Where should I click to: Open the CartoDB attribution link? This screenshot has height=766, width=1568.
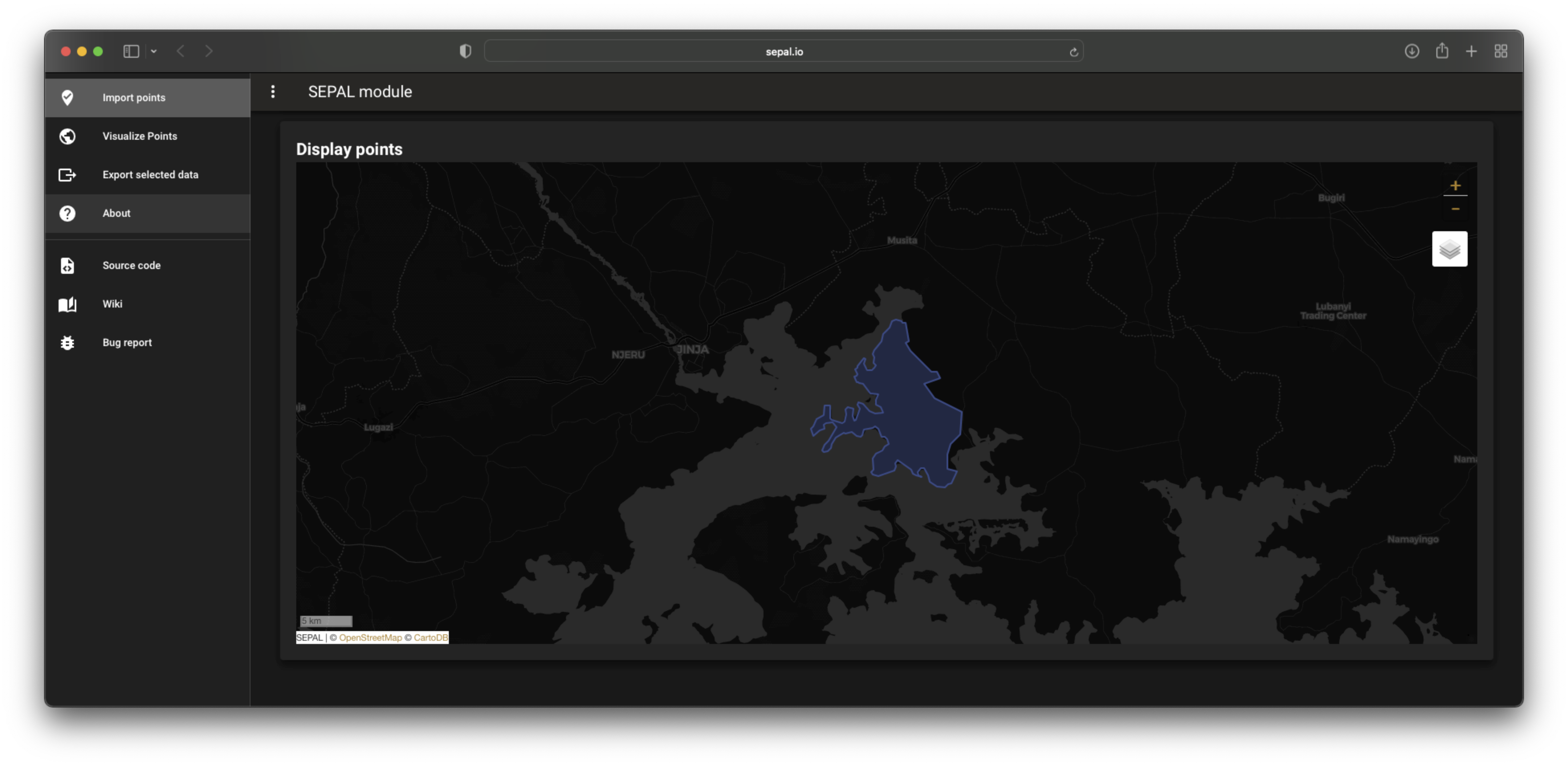point(430,638)
